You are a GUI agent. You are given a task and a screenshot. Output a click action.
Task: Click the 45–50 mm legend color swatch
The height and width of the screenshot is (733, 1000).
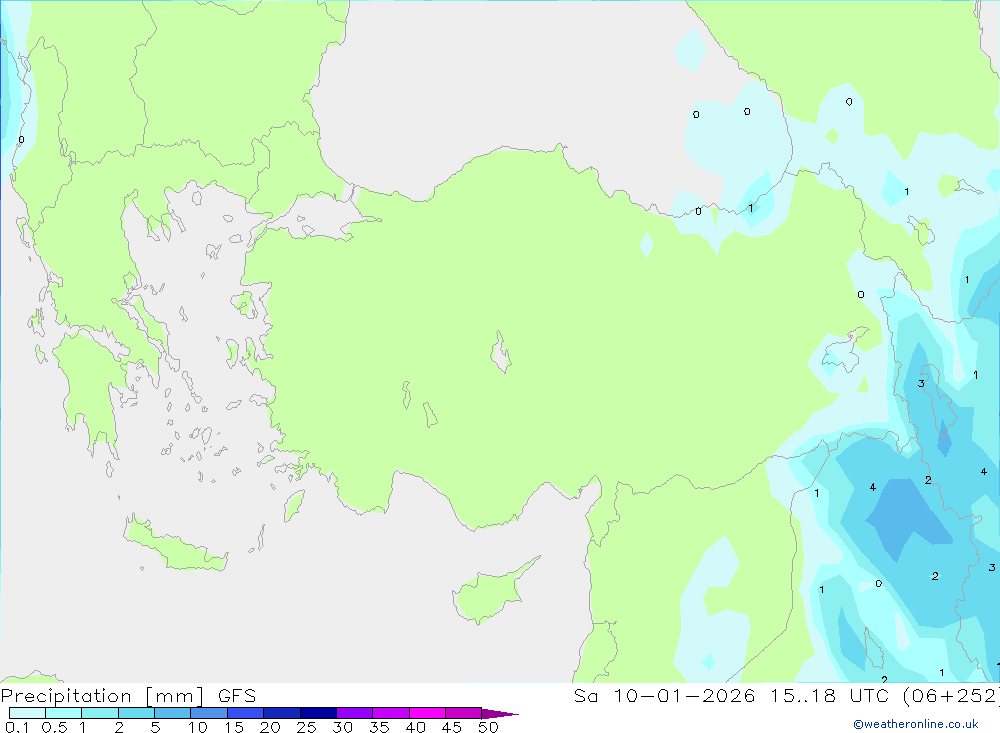point(464,713)
